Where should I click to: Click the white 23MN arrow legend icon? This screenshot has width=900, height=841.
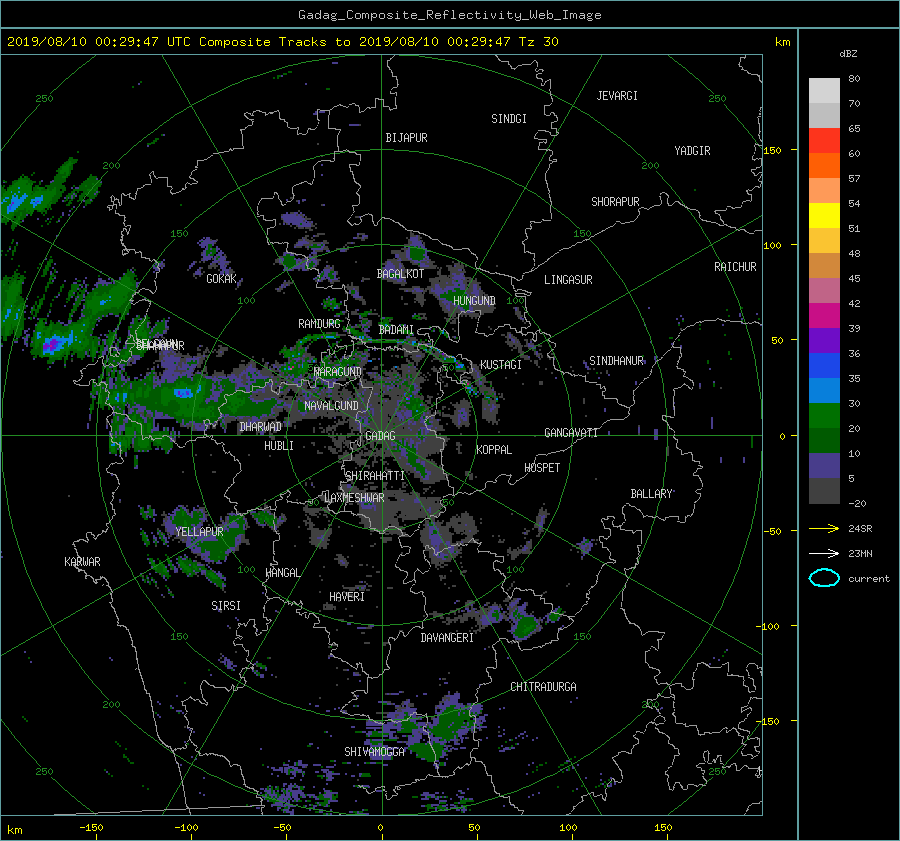click(824, 553)
